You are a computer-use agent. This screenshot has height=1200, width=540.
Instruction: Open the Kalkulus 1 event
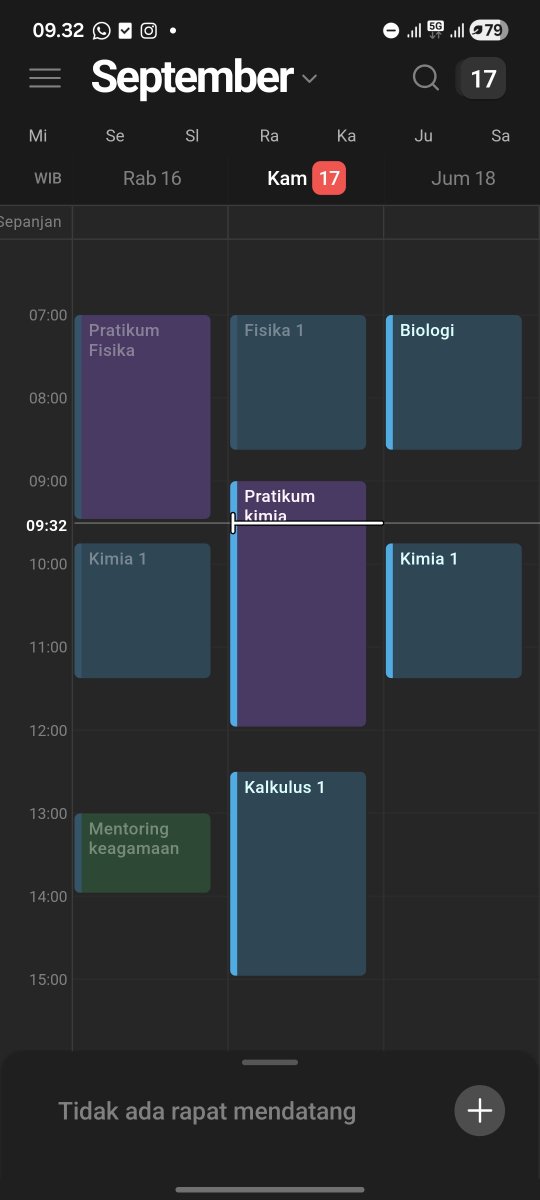[298, 874]
